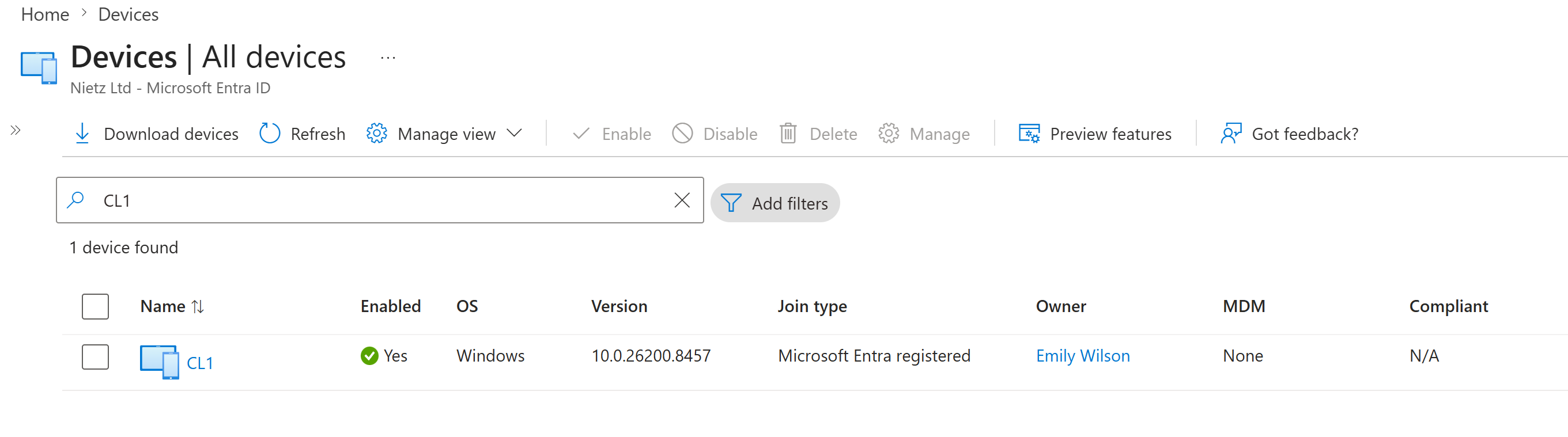Image resolution: width=1568 pixels, height=437 pixels.
Task: Click the Disable prohibited-circle icon
Action: point(682,133)
